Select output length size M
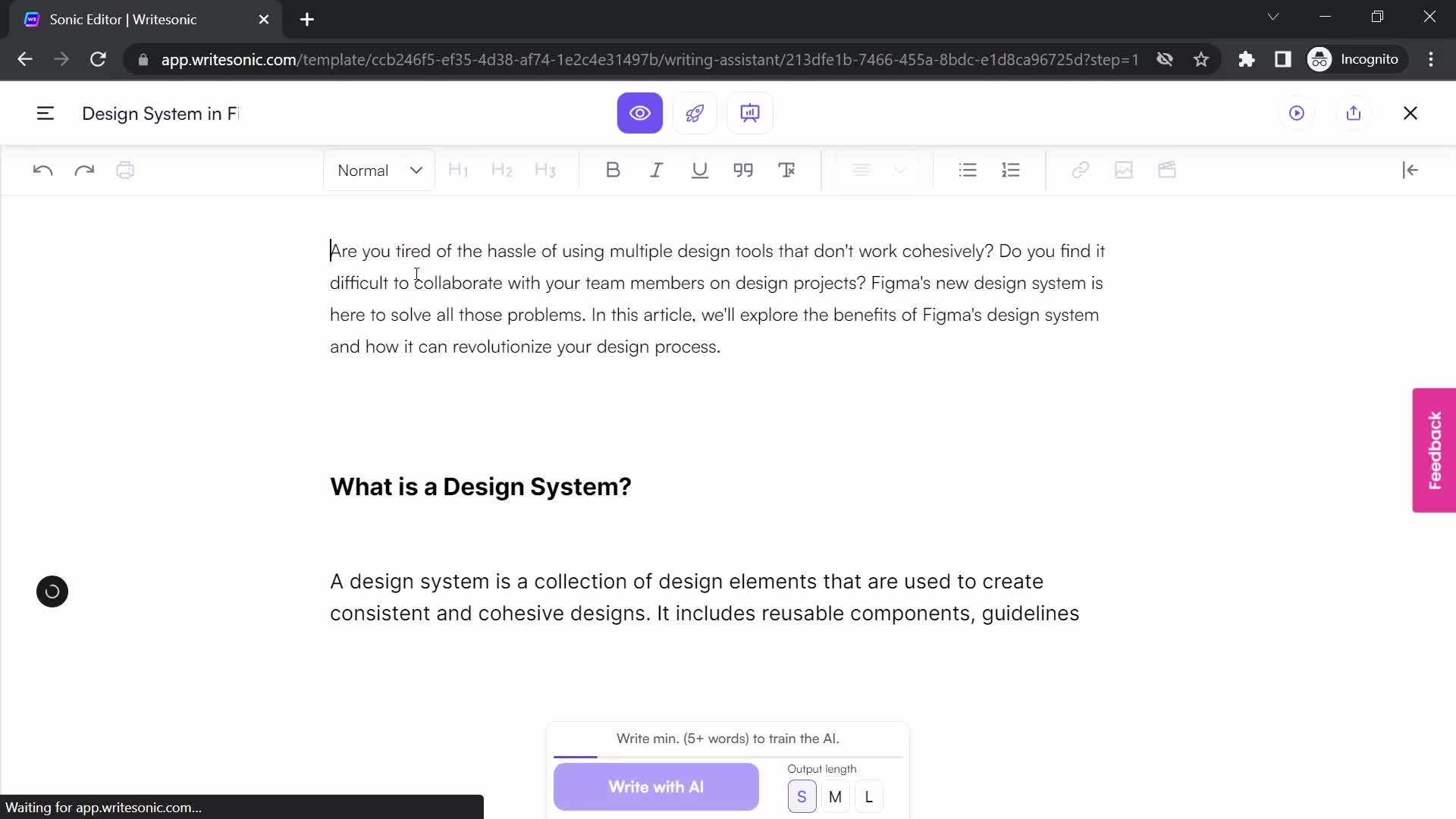 [836, 796]
